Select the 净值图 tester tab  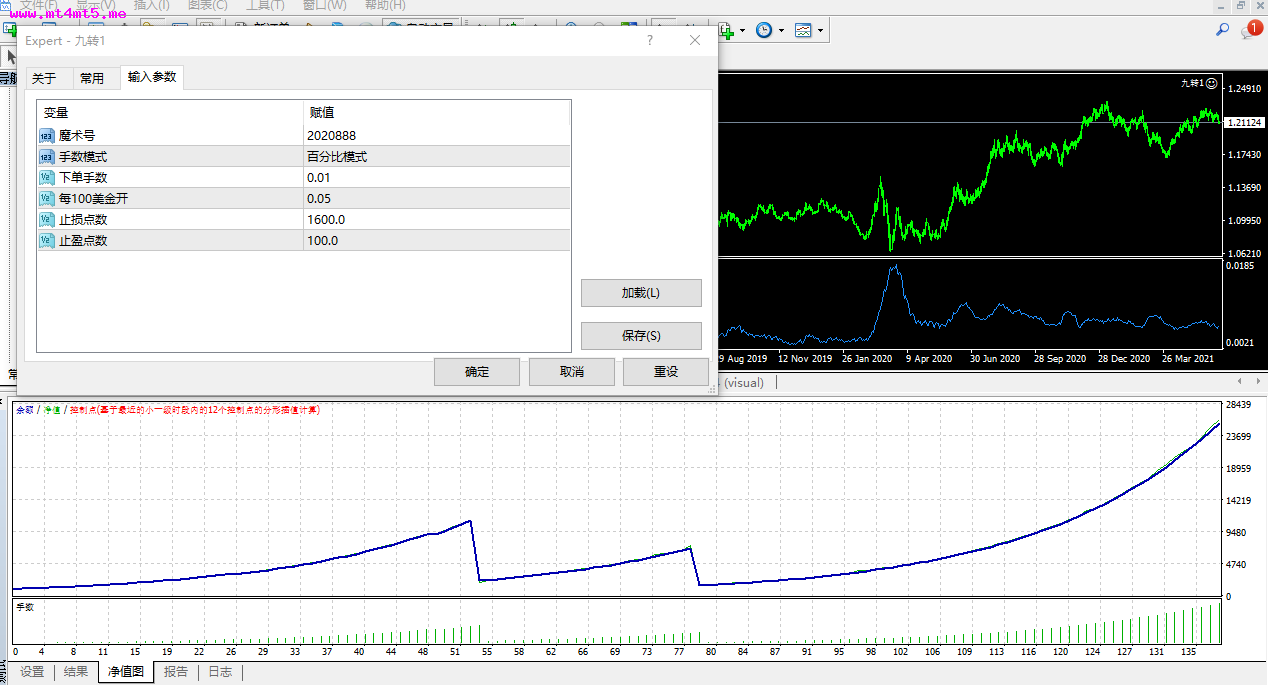pyautogui.click(x=126, y=672)
